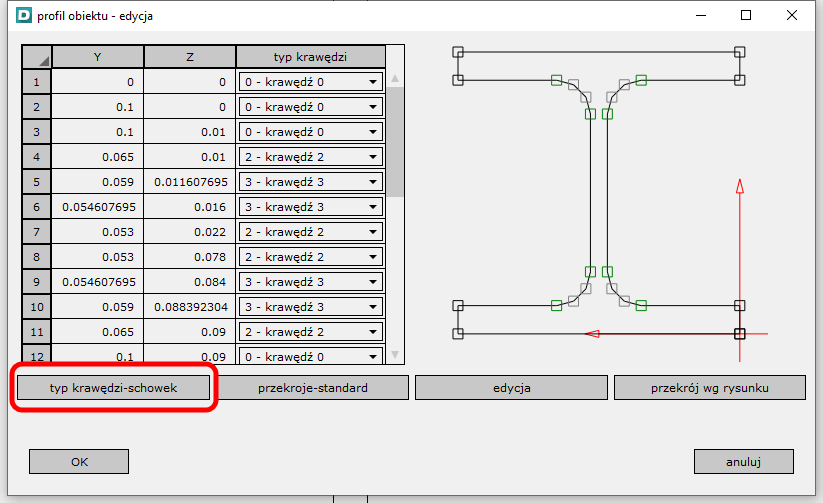Select node at profile origin bottom-right
The width and height of the screenshot is (823, 503).
pos(740,333)
